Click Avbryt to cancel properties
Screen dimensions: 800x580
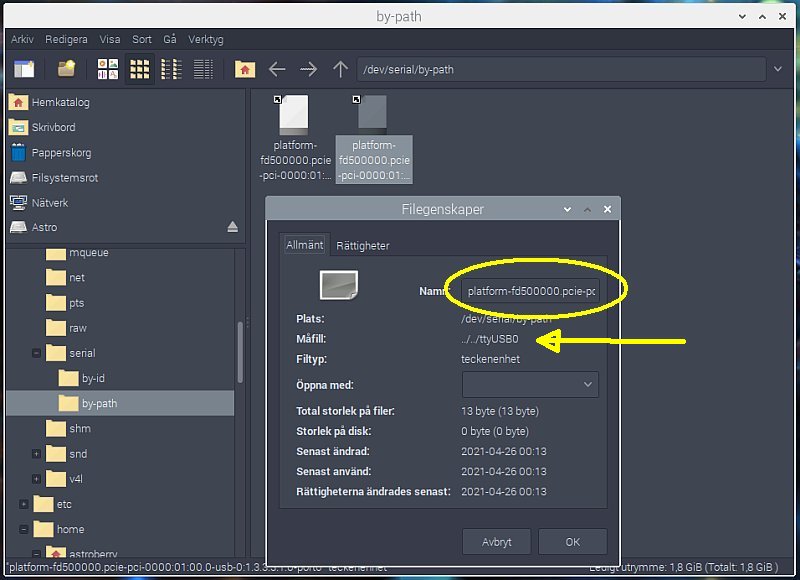[496, 542]
